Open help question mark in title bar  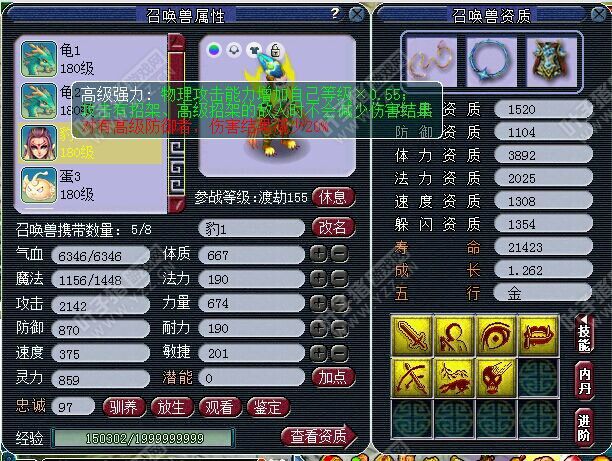(335, 14)
